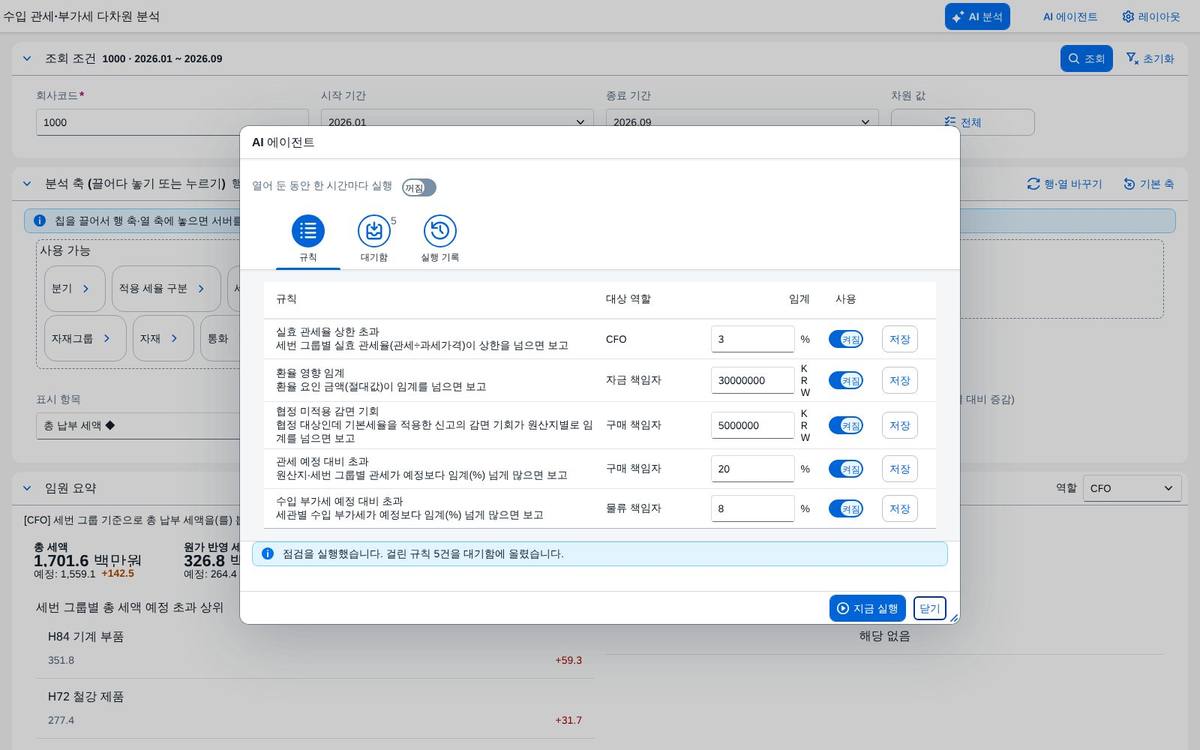Edit the threshold field showing 5000000
This screenshot has height=750, width=1200.
pyautogui.click(x=753, y=425)
